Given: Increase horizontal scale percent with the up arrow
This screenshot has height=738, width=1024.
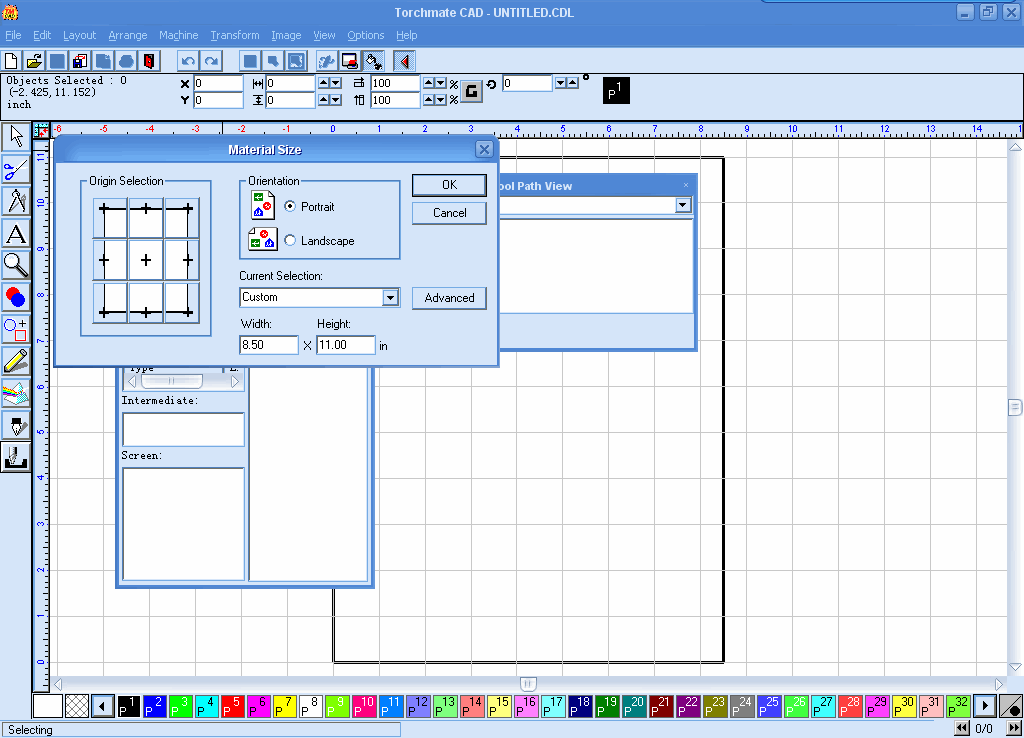Looking at the screenshot, I should click(428, 83).
